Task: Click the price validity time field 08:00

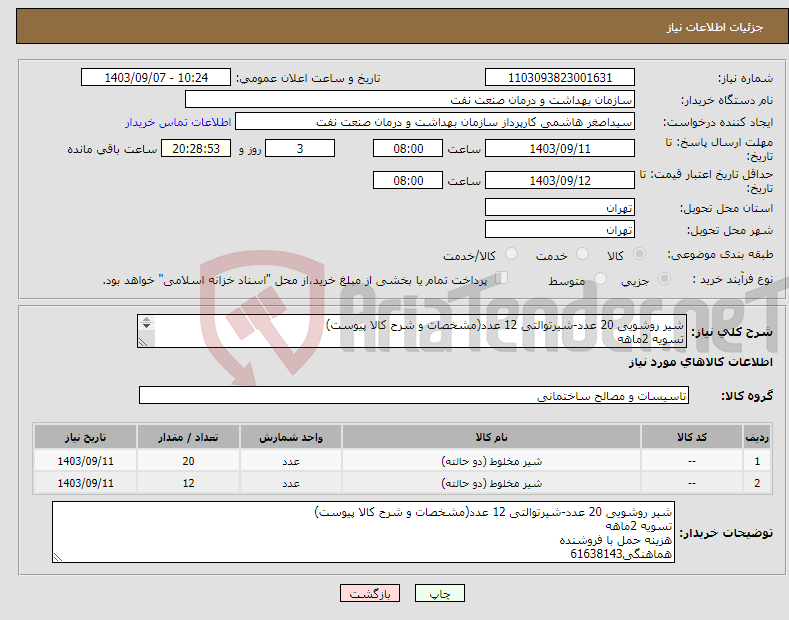Action: coord(408,180)
